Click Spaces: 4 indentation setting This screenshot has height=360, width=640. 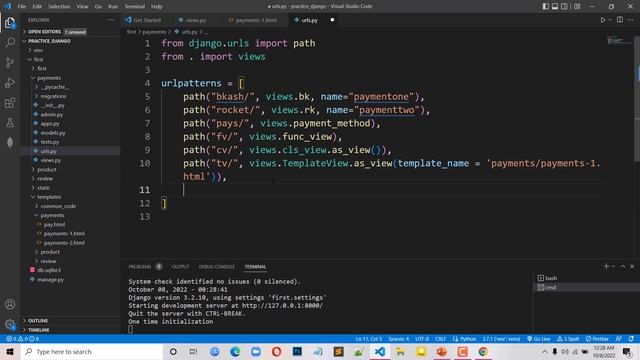click(398, 339)
